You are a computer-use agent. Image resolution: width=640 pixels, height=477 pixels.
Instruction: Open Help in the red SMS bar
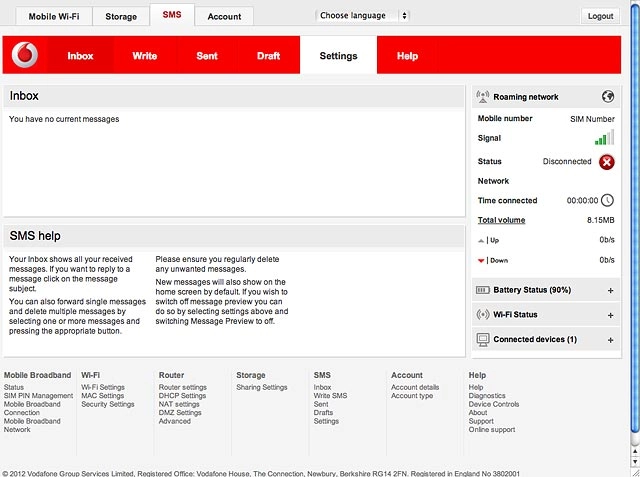click(407, 56)
